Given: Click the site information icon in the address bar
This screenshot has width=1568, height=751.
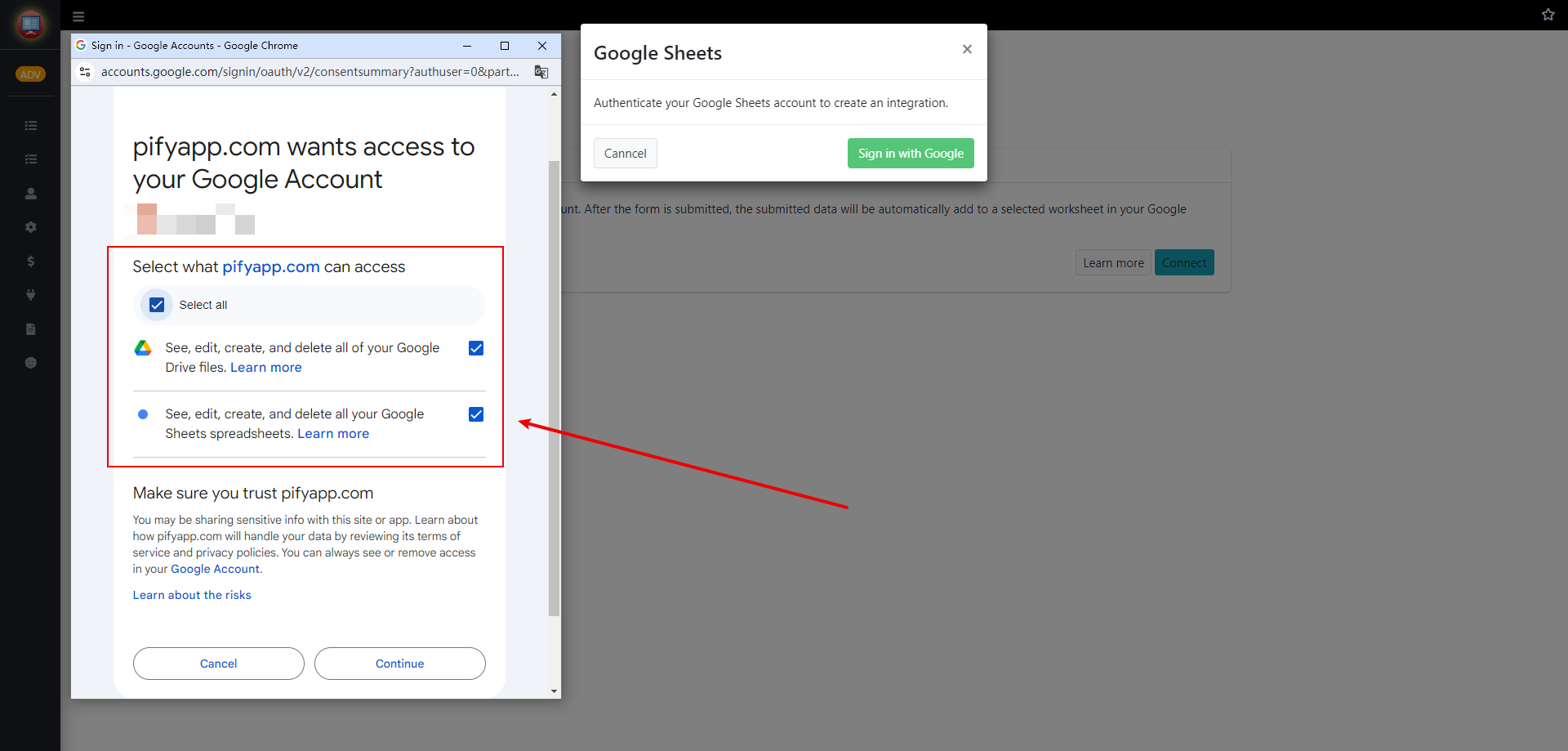Looking at the screenshot, I should [85, 72].
